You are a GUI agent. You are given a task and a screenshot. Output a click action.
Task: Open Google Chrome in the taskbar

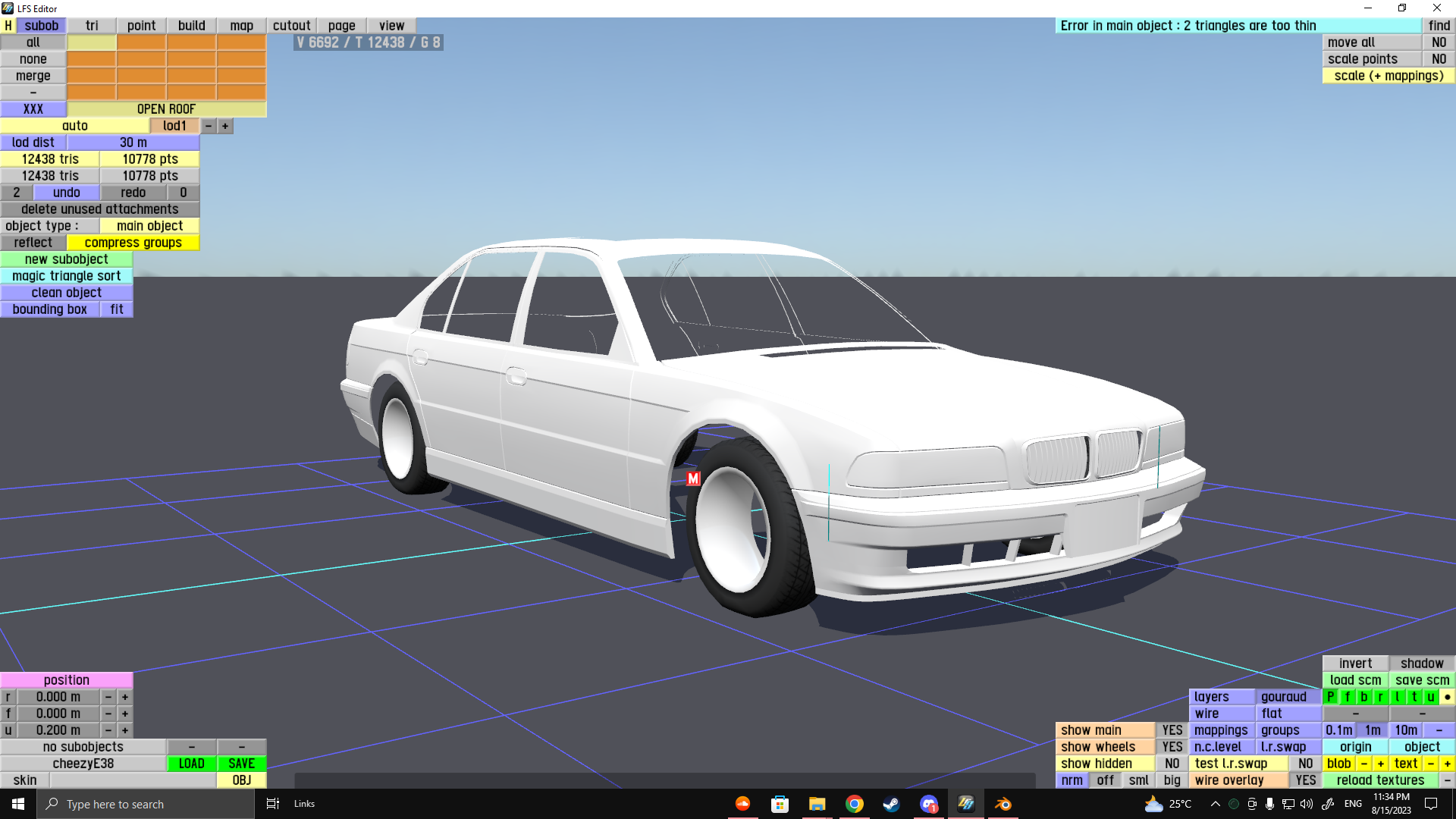pyautogui.click(x=854, y=804)
